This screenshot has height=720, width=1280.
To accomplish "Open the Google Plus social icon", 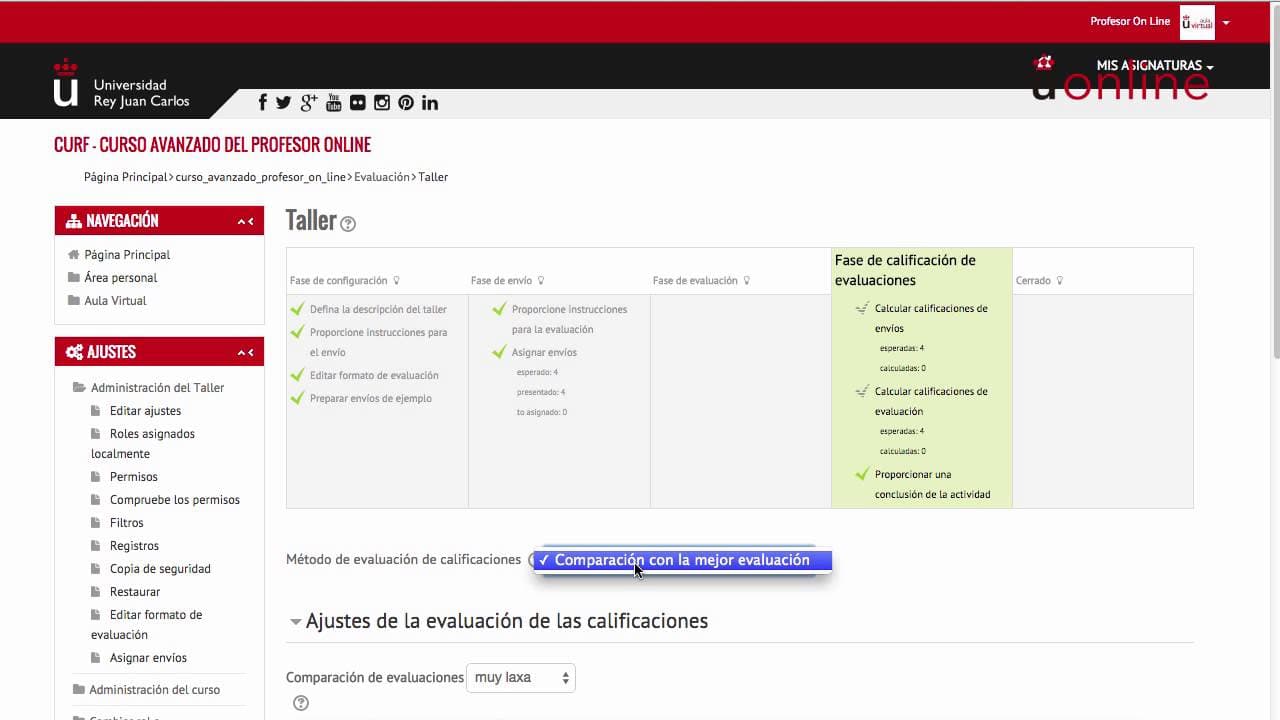I will [x=309, y=102].
